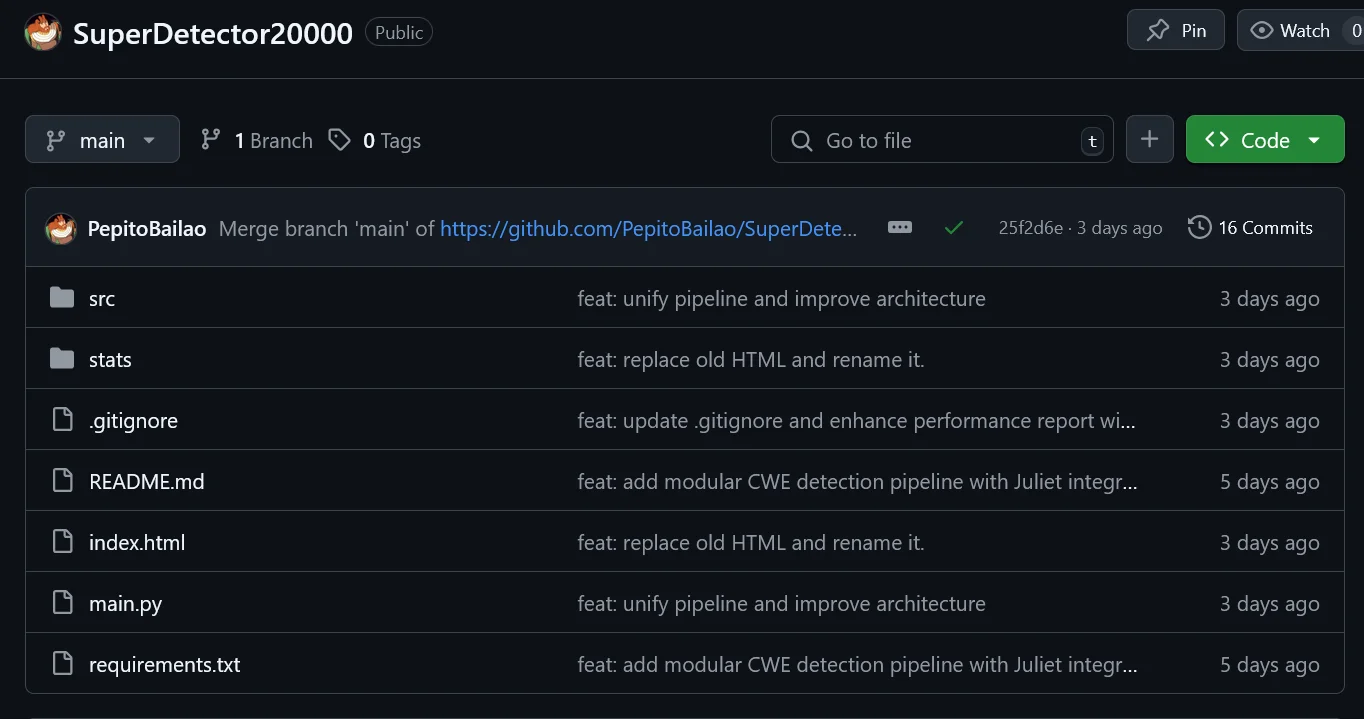Viewport: 1364px width, 719px height.
Task: Click the '5 days ago' timestamp for requirements.txt
Action: (1269, 665)
